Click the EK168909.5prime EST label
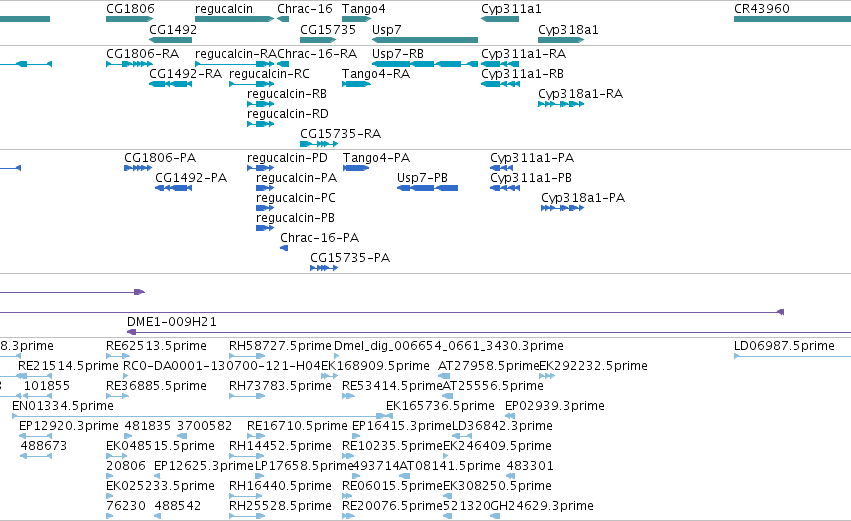Viewport: 851px width, 521px height. click(375, 366)
